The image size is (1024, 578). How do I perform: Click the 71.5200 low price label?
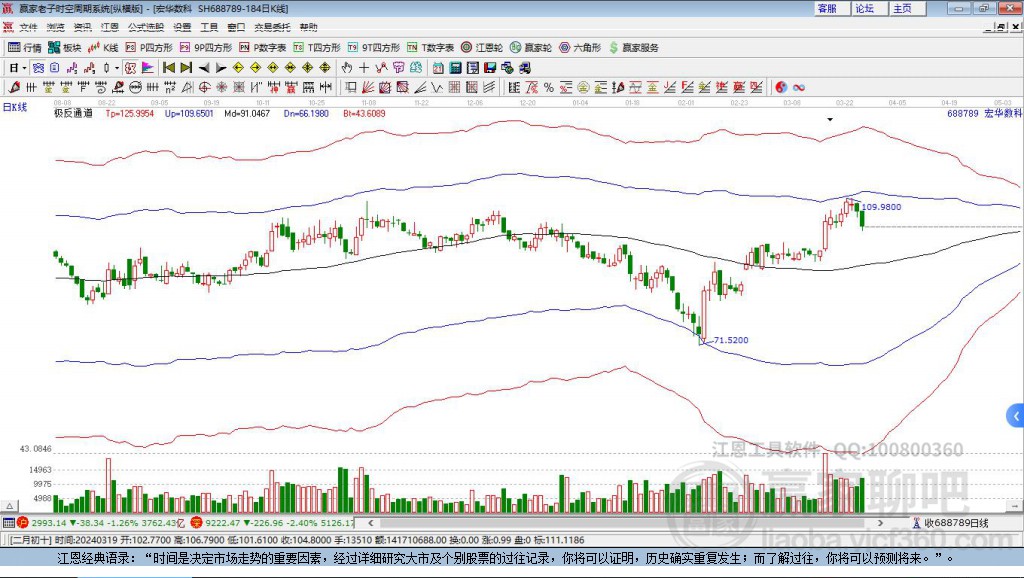(731, 340)
